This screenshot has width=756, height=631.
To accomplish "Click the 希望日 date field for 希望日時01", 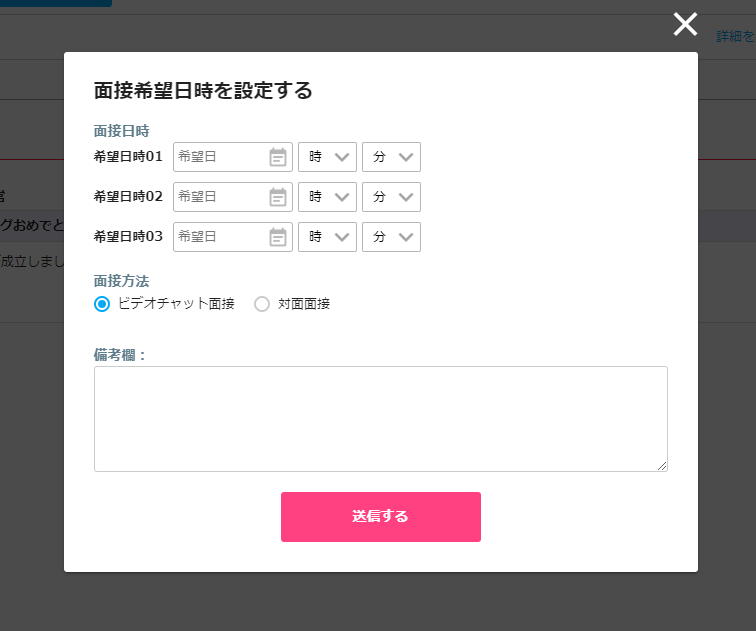I will [x=233, y=157].
